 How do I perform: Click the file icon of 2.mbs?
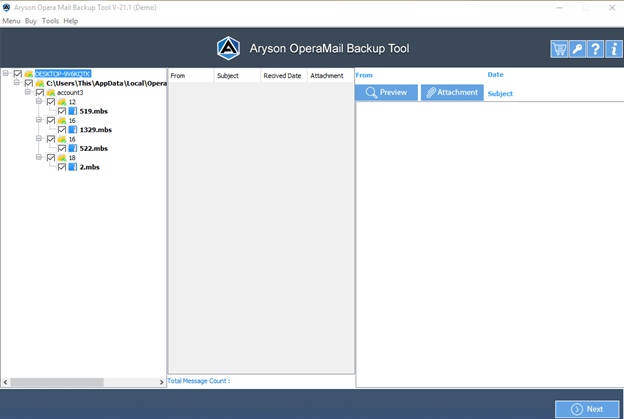point(73,167)
